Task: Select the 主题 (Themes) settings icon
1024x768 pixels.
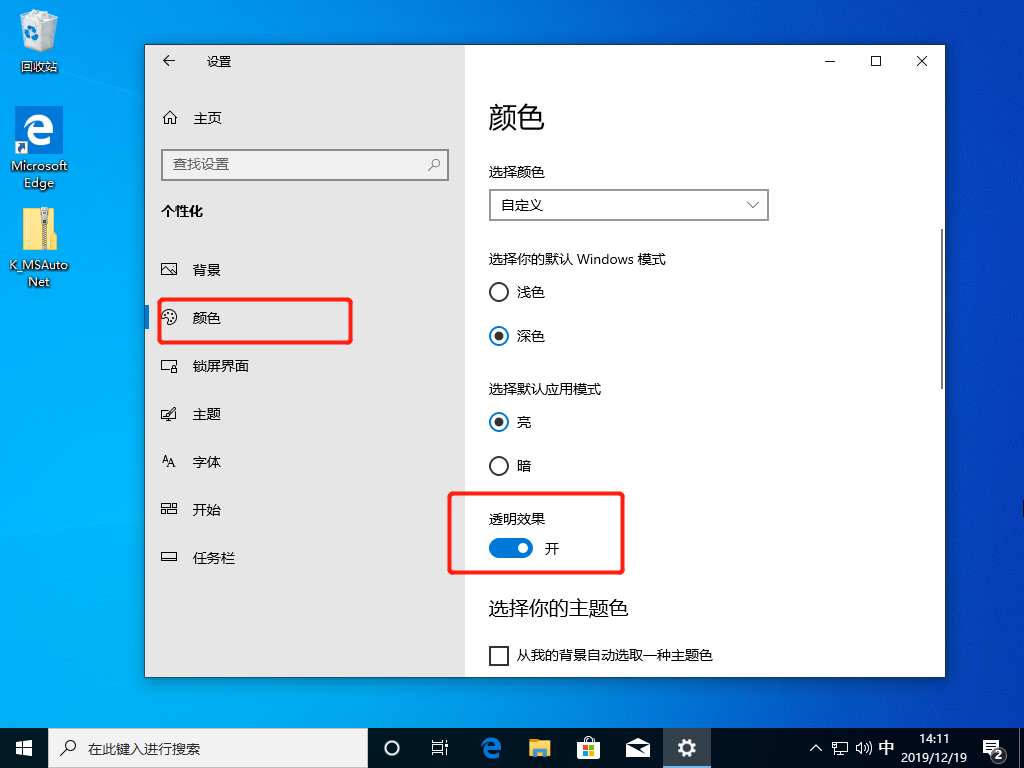Action: (x=170, y=414)
